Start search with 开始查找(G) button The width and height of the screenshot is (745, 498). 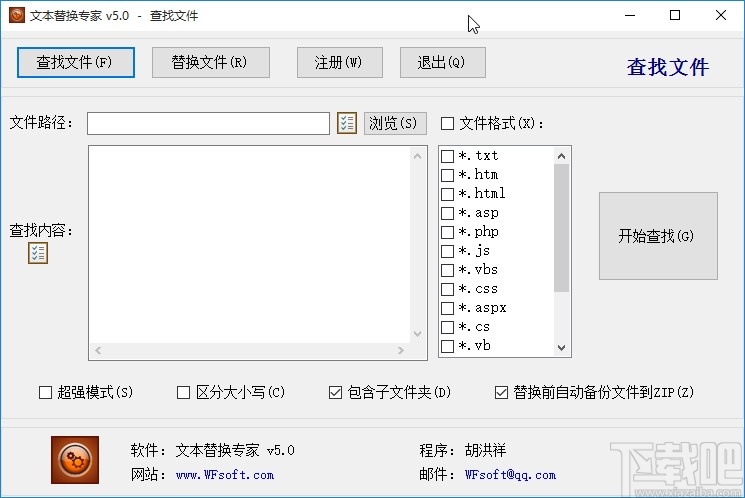click(658, 236)
